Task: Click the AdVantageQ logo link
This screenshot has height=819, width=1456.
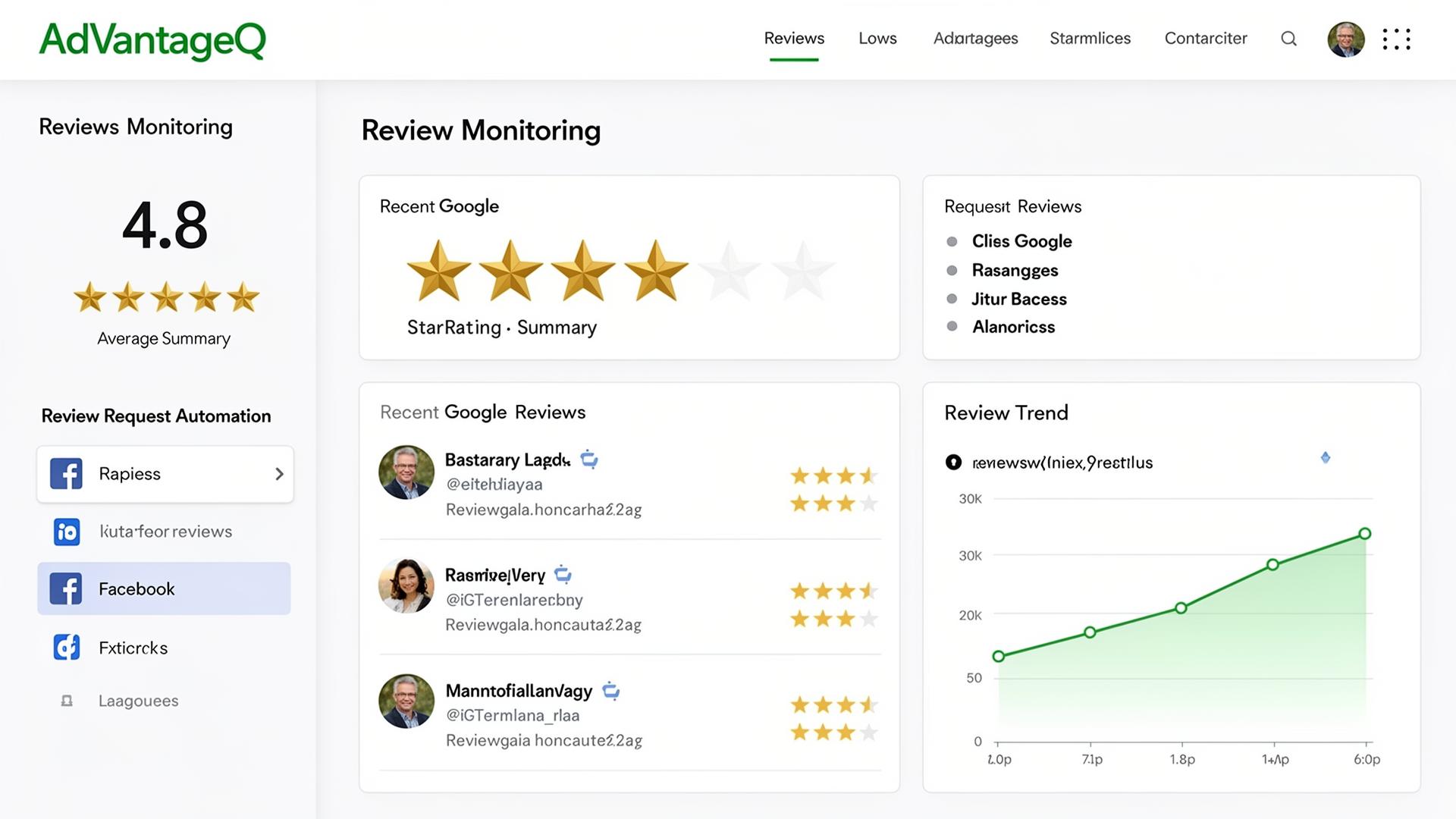Action: 152,40
